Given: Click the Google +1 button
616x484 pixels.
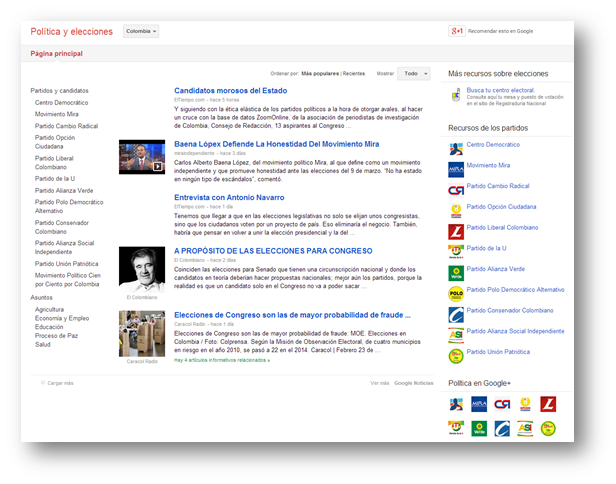Looking at the screenshot, I should coord(456,31).
